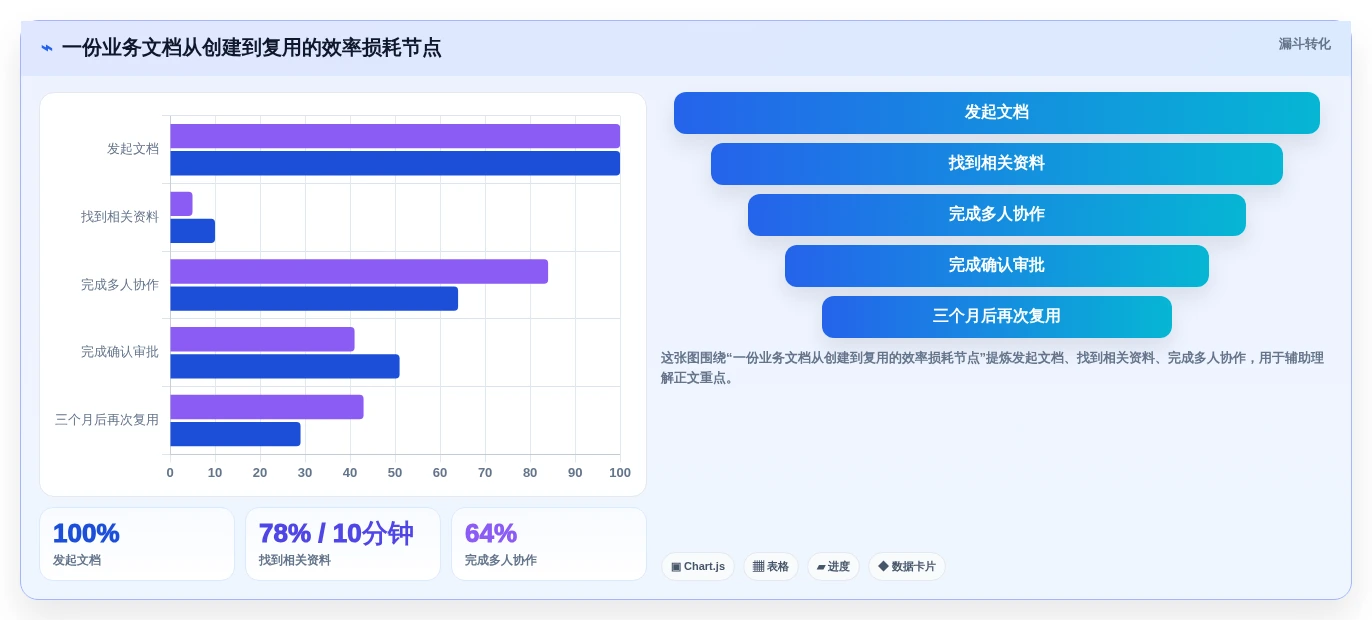The height and width of the screenshot is (620, 1372).
Task: Click the 表格 tag chip
Action: 771,567
